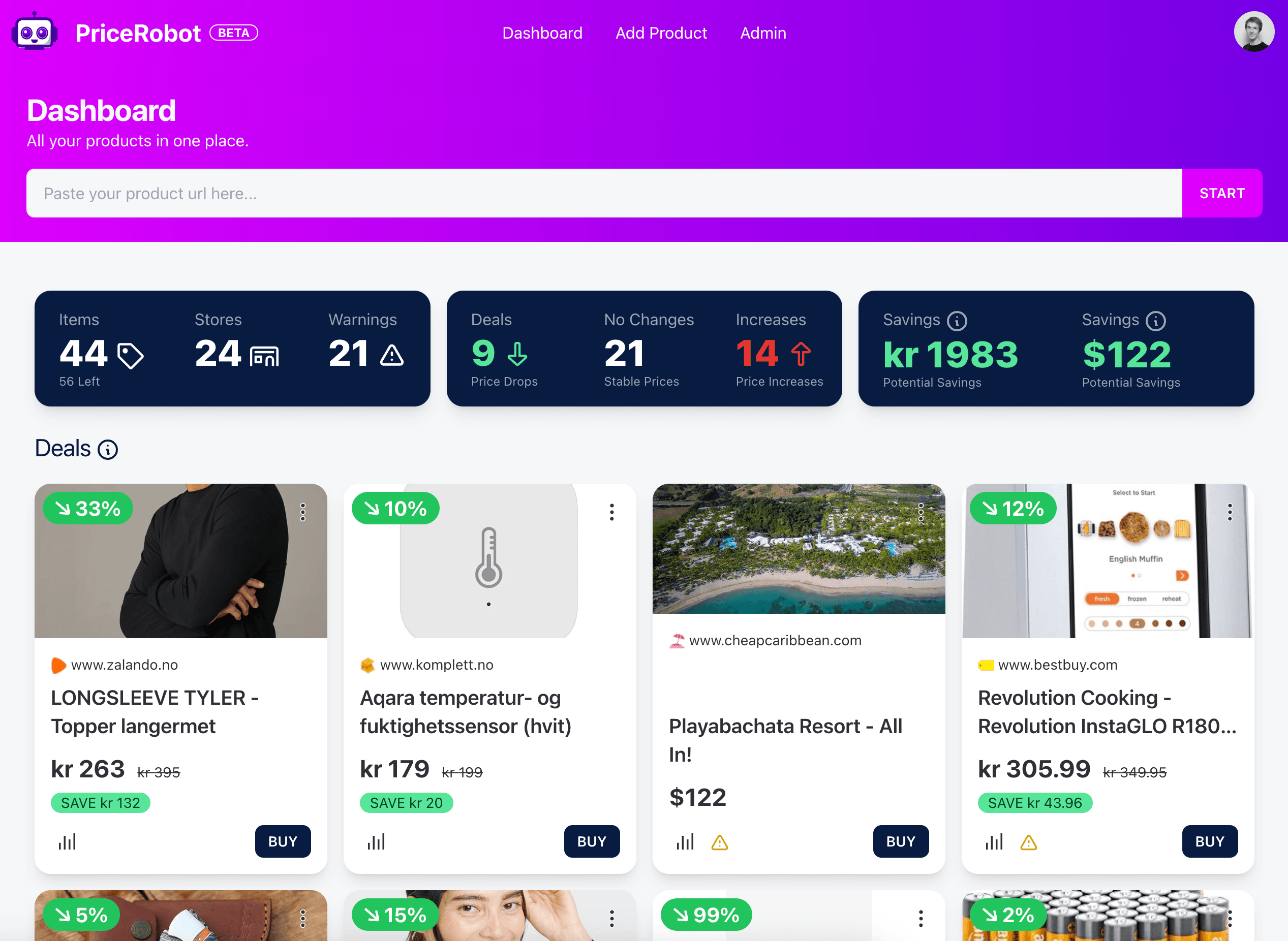Click the red Price Increases up arrow

pos(801,354)
